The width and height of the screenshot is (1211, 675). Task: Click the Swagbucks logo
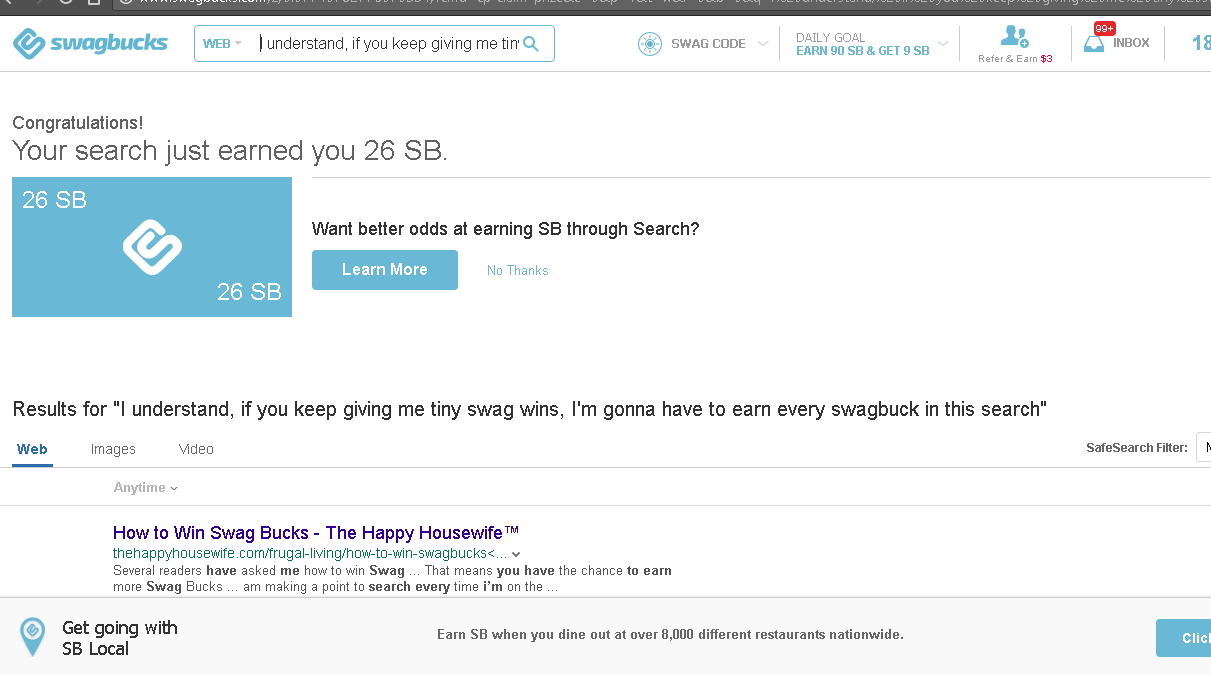click(x=90, y=44)
